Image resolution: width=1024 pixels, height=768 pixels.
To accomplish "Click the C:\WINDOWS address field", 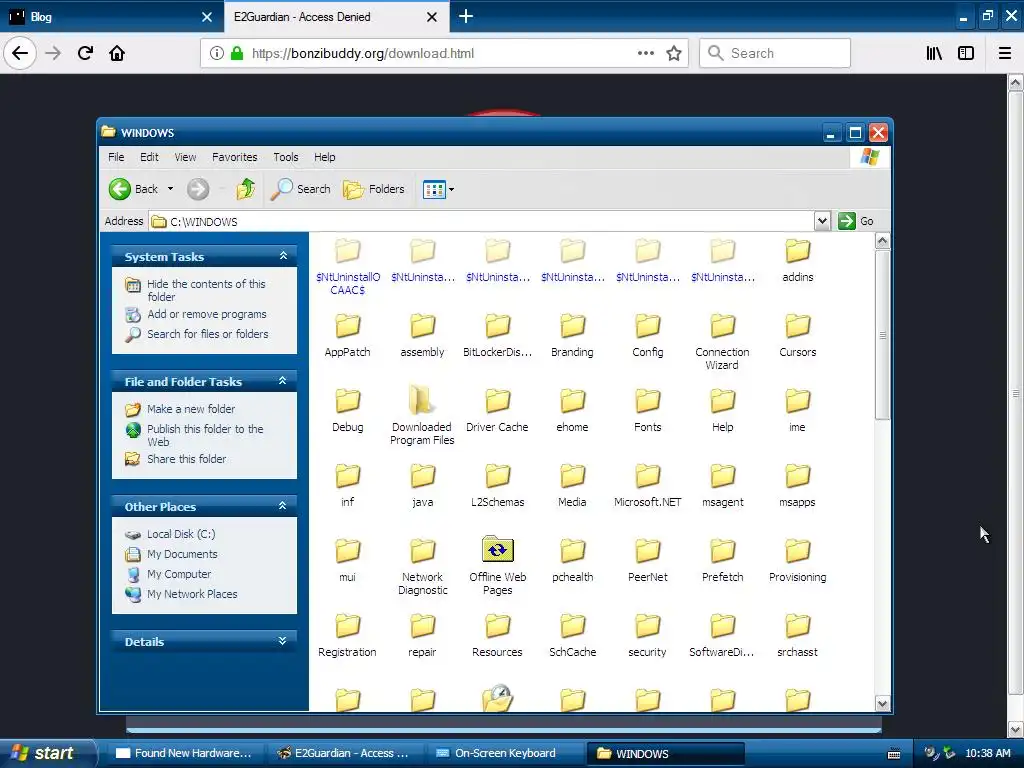I will coord(481,221).
